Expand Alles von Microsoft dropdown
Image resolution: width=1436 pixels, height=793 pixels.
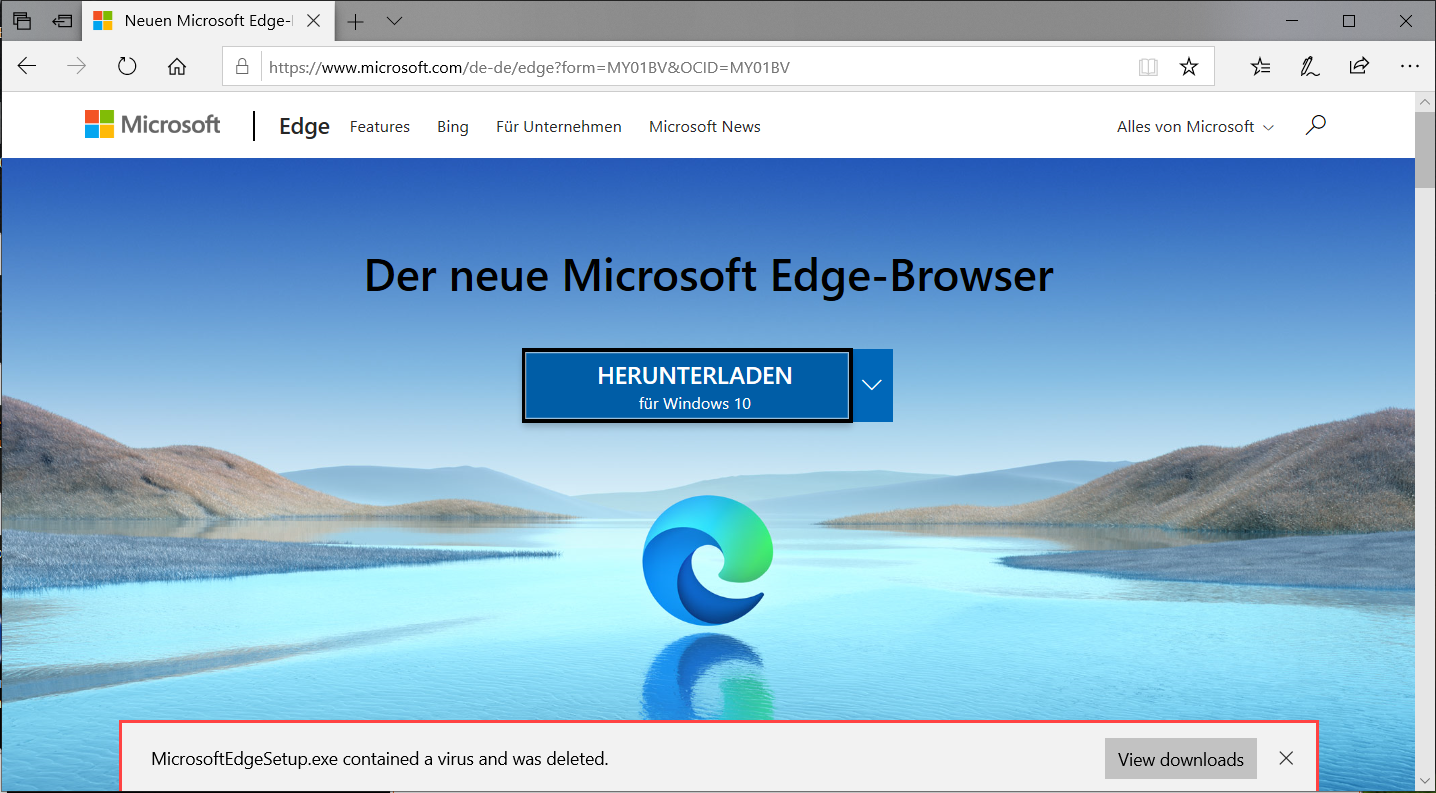tap(1196, 127)
